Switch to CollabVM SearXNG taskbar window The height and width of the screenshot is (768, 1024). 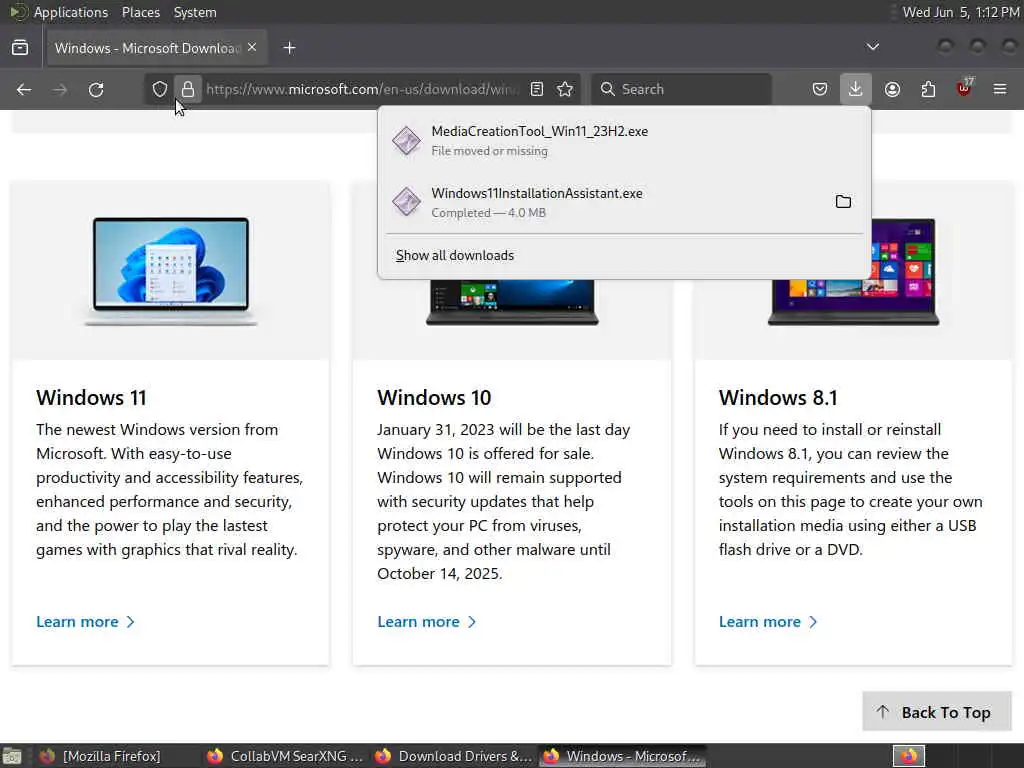285,756
